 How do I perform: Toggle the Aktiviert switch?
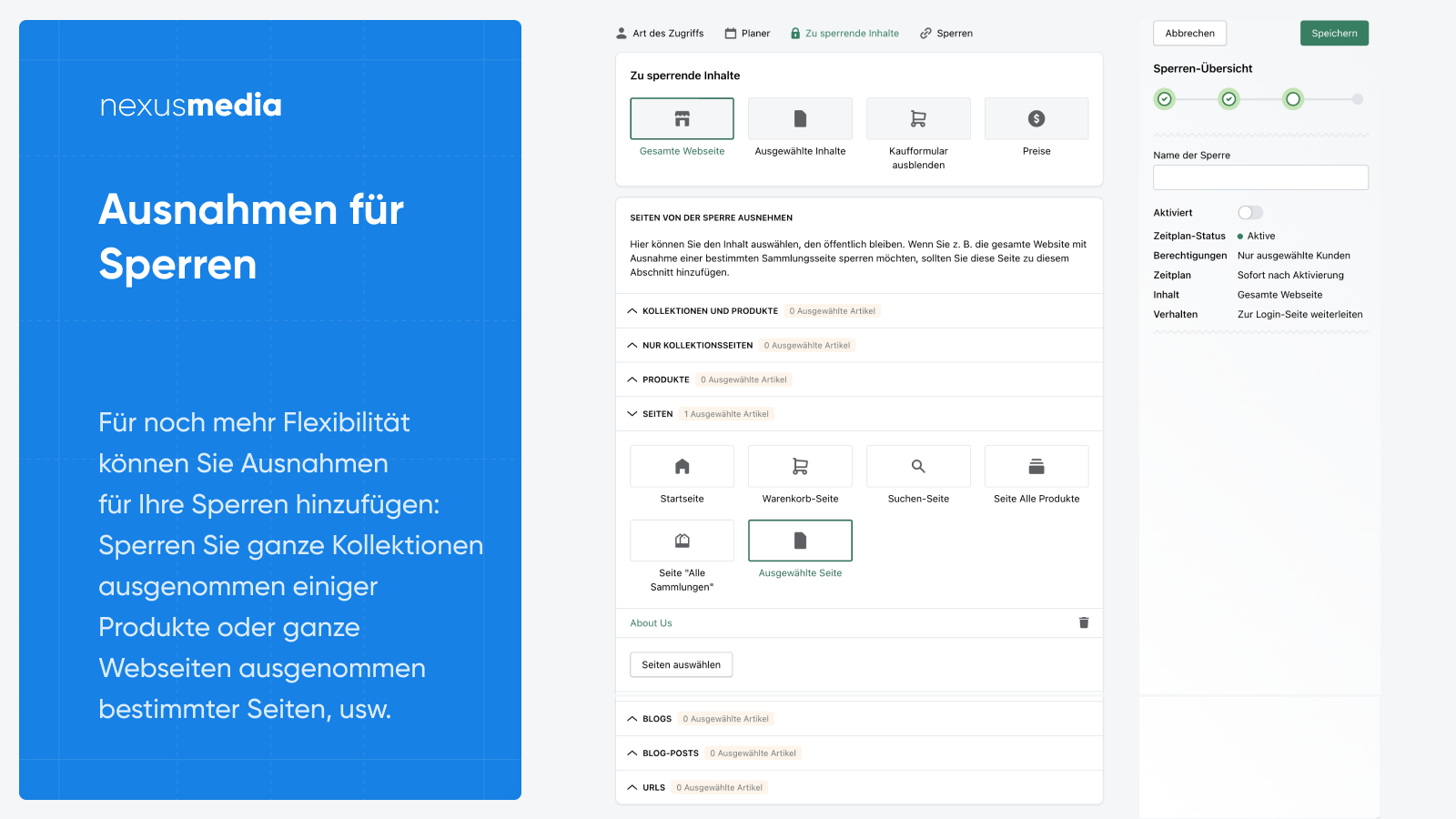1250,212
